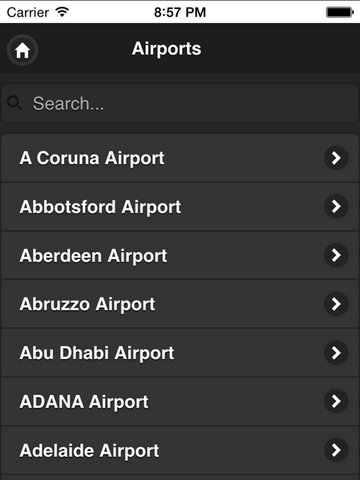Image resolution: width=360 pixels, height=480 pixels.
Task: Tap the Home icon button
Action: click(x=22, y=50)
